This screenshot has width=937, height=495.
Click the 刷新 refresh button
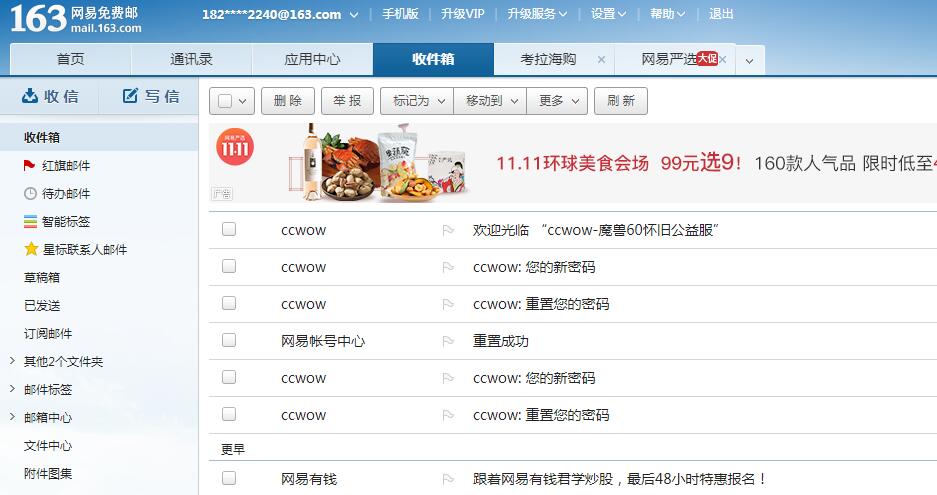(621, 100)
